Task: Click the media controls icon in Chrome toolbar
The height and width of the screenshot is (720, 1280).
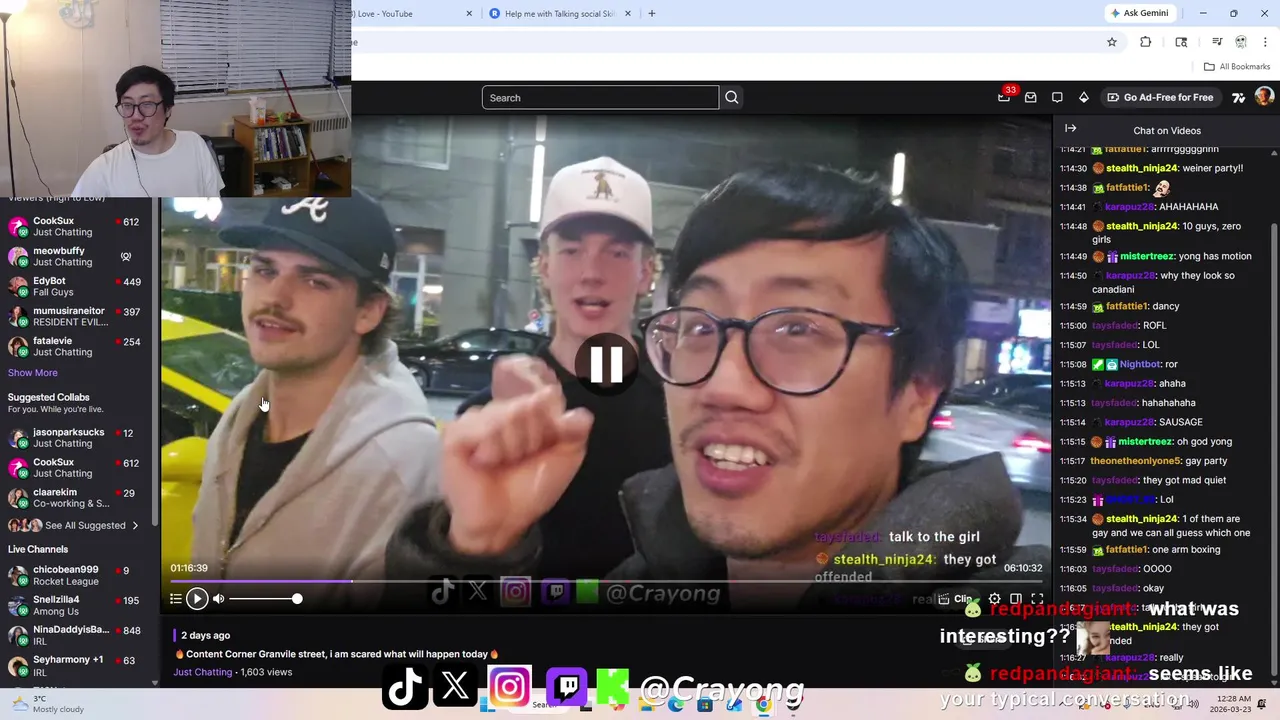Action: point(1217,42)
